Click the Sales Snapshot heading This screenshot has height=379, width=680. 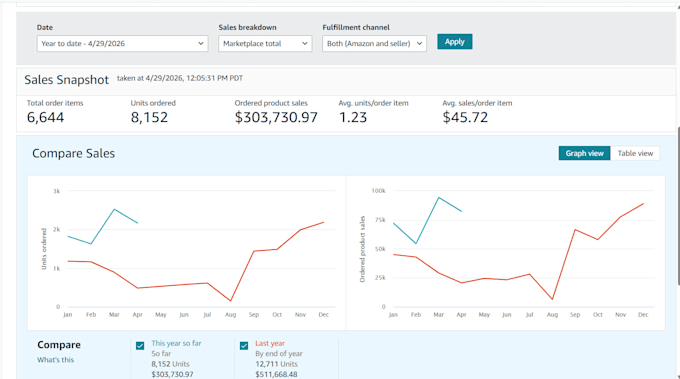click(66, 80)
